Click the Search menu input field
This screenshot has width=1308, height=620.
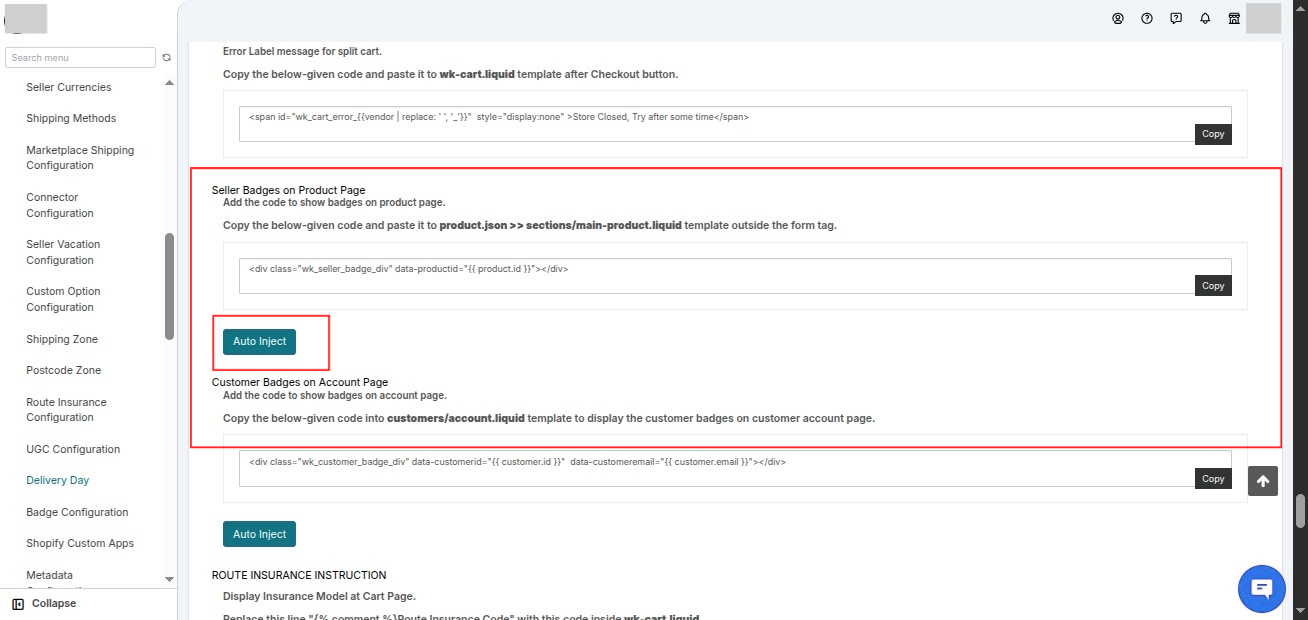click(81, 58)
